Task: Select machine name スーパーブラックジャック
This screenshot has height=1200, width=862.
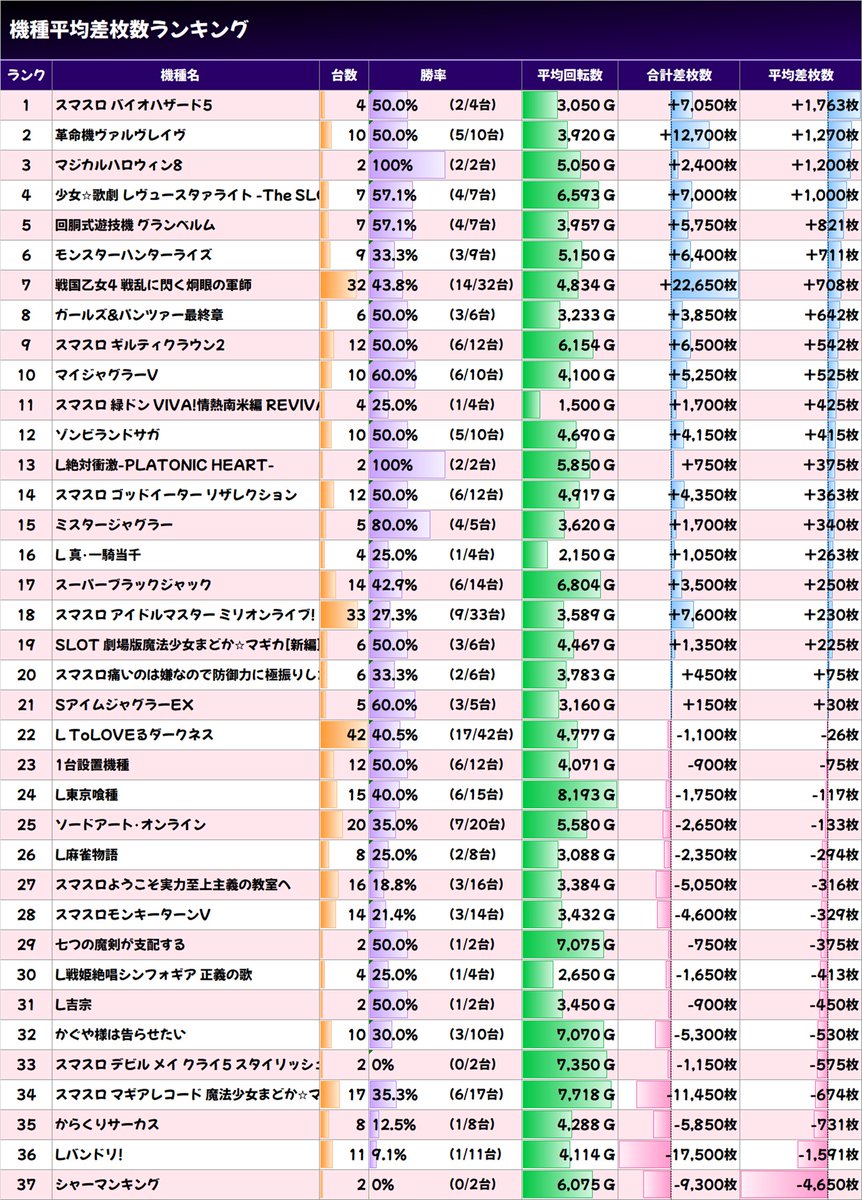Action: point(134,585)
